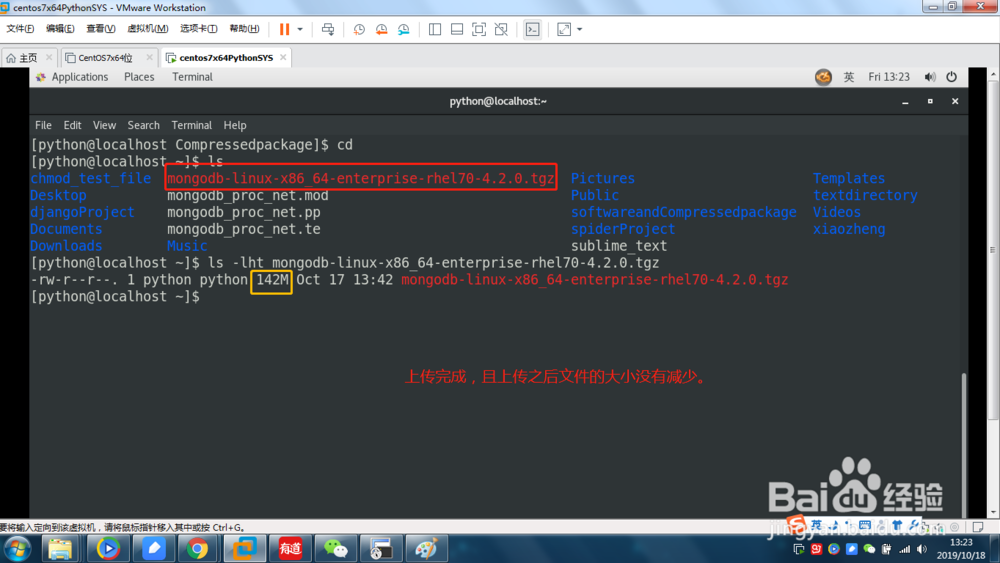Open the 虚拟机(M) menu
The height and width of the screenshot is (563, 1000).
(x=148, y=29)
